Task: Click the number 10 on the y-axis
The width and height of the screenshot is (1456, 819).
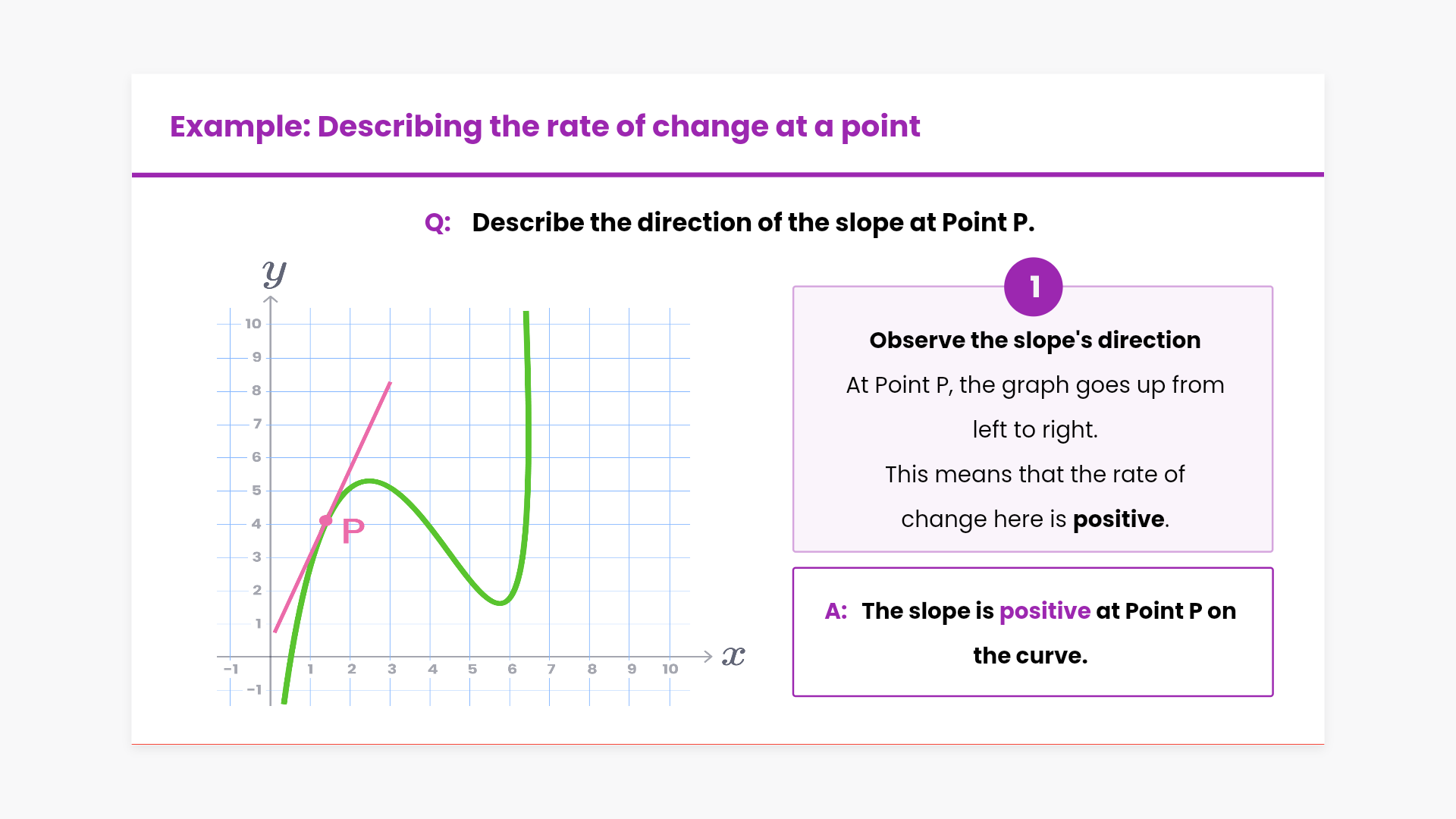Action: pos(253,324)
